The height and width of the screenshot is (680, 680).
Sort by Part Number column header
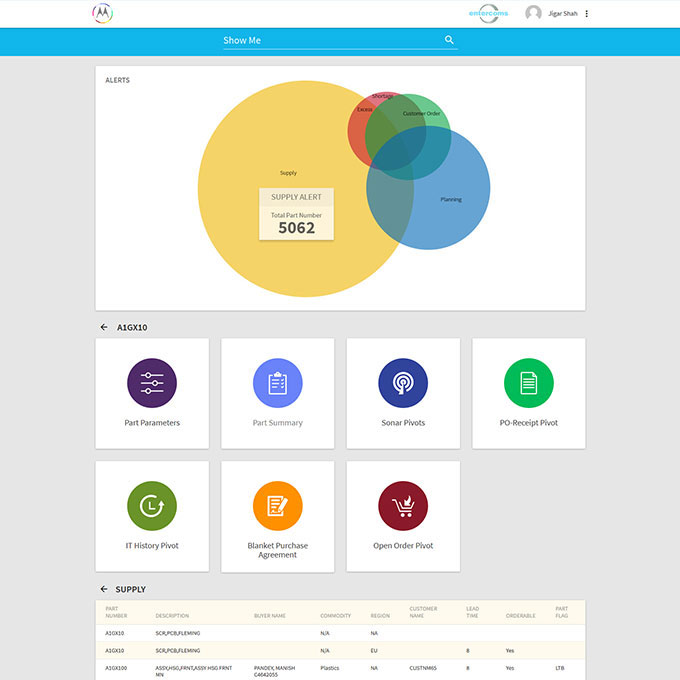[116, 612]
